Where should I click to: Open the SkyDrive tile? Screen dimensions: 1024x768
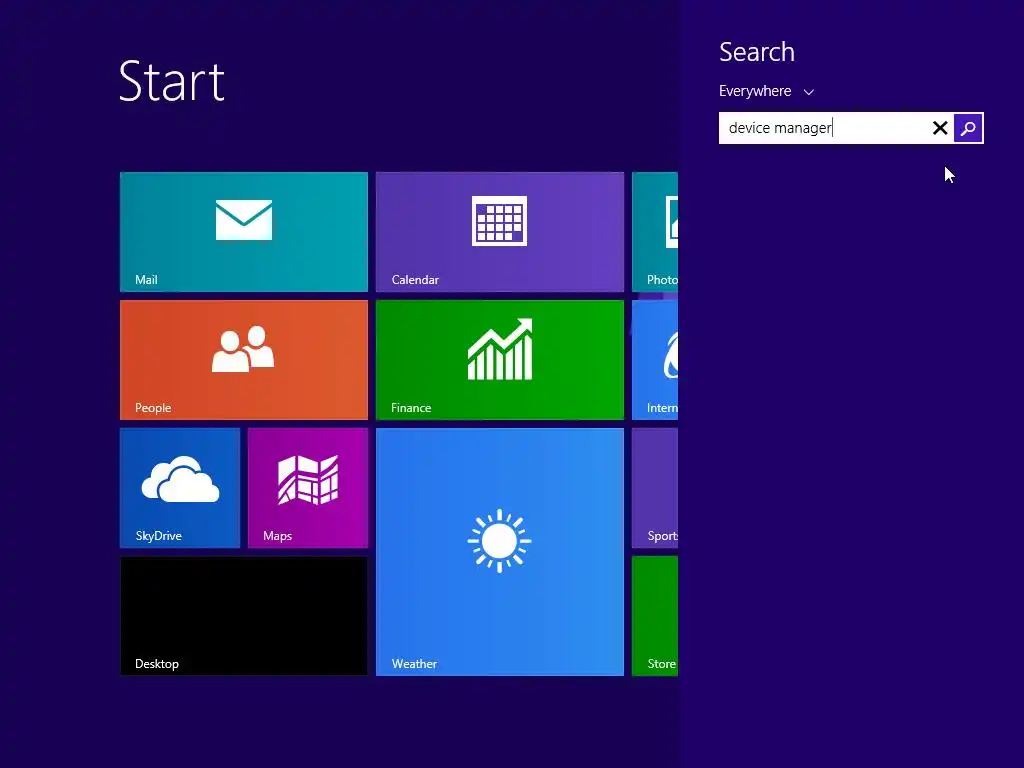180,488
